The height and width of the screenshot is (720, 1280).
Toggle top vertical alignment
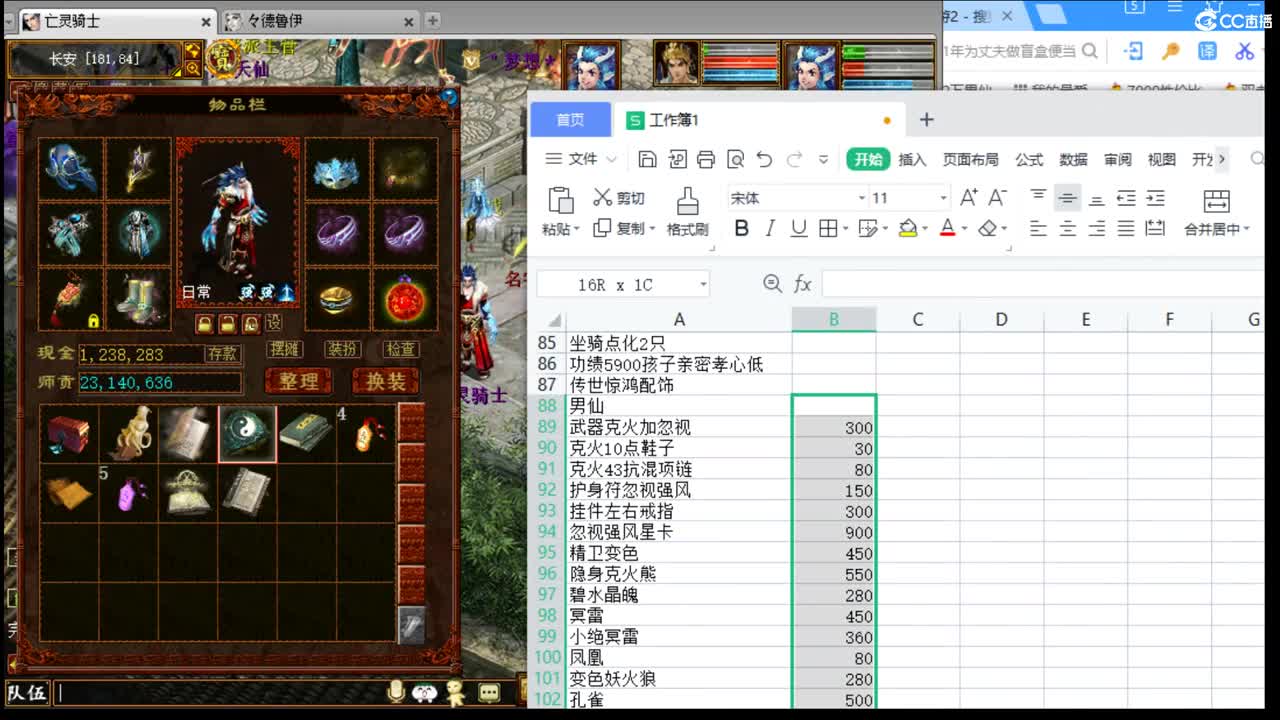click(x=1038, y=197)
